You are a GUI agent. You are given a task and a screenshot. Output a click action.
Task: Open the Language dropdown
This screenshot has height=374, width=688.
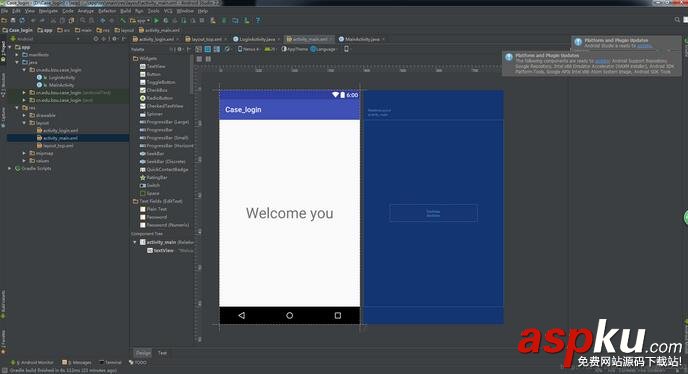324,49
